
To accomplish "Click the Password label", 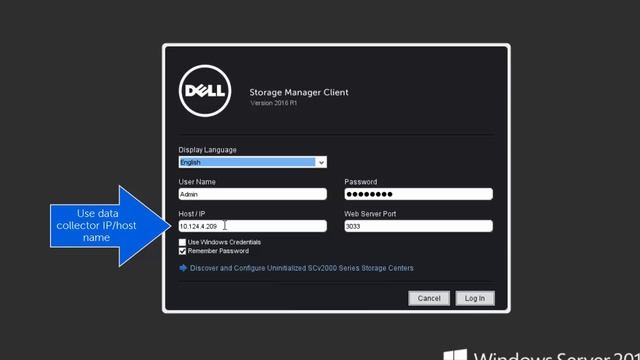I will coord(361,182).
